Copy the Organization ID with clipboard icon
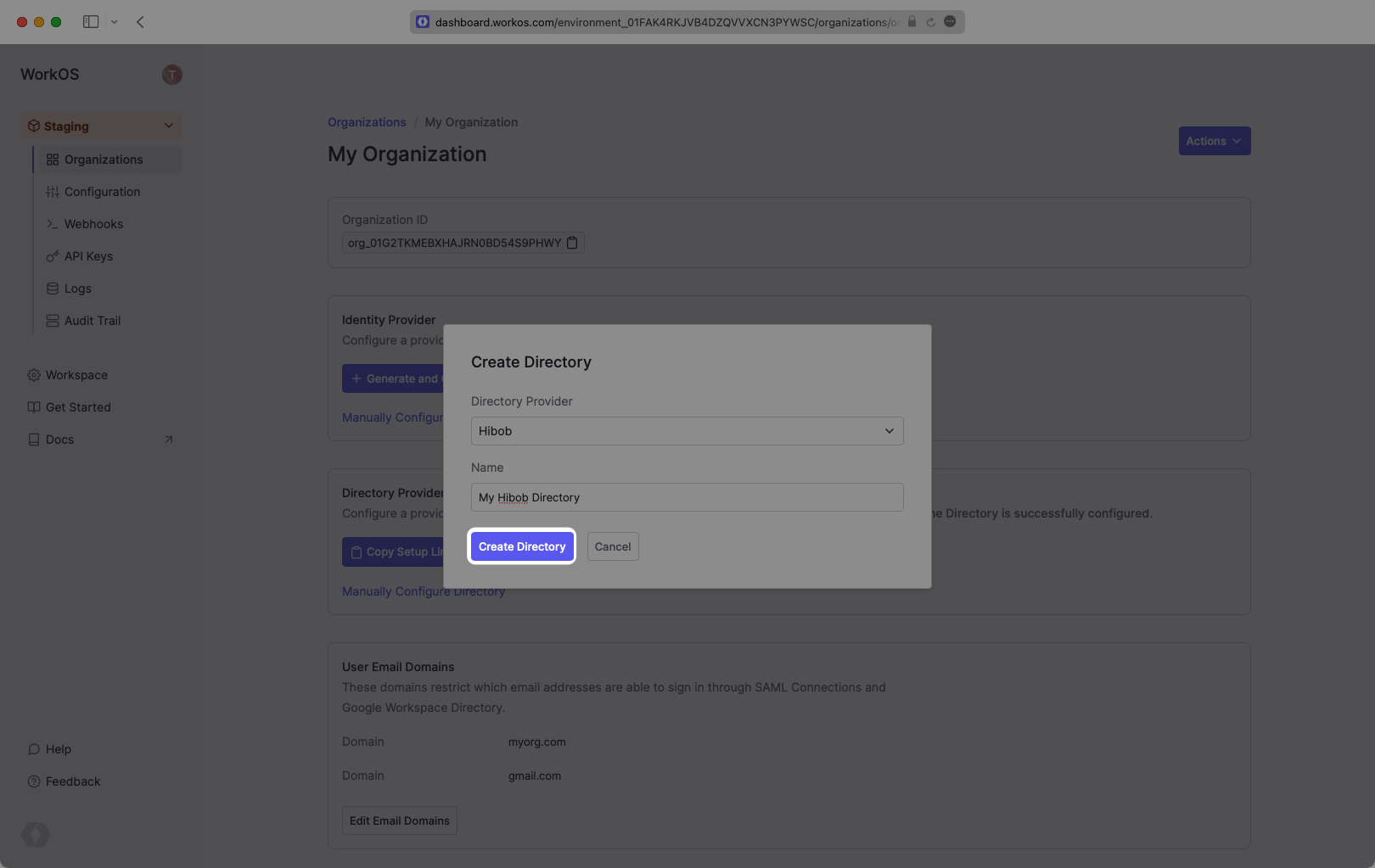The image size is (1375, 868). [572, 243]
